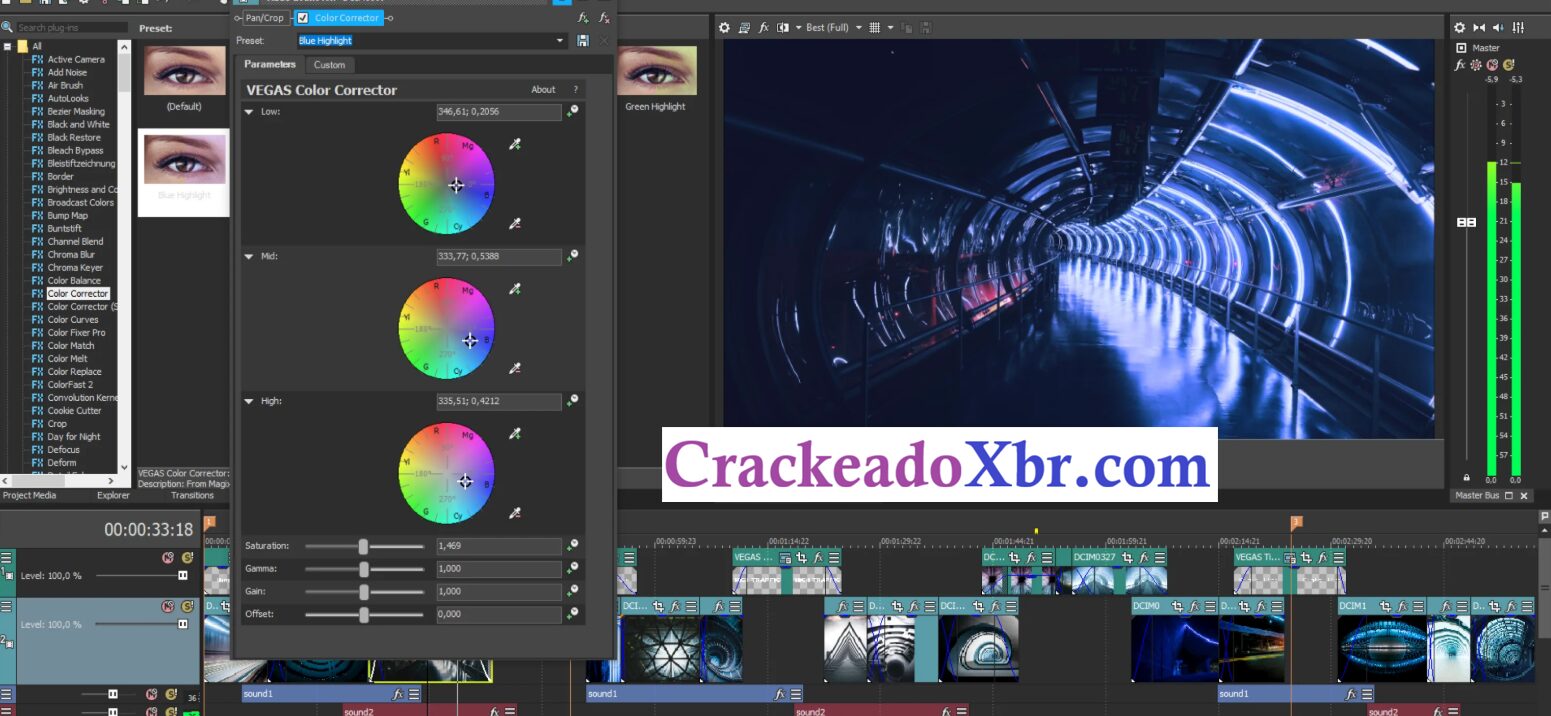
Task: Select Color Curves in the plug-in list
Action: (73, 320)
